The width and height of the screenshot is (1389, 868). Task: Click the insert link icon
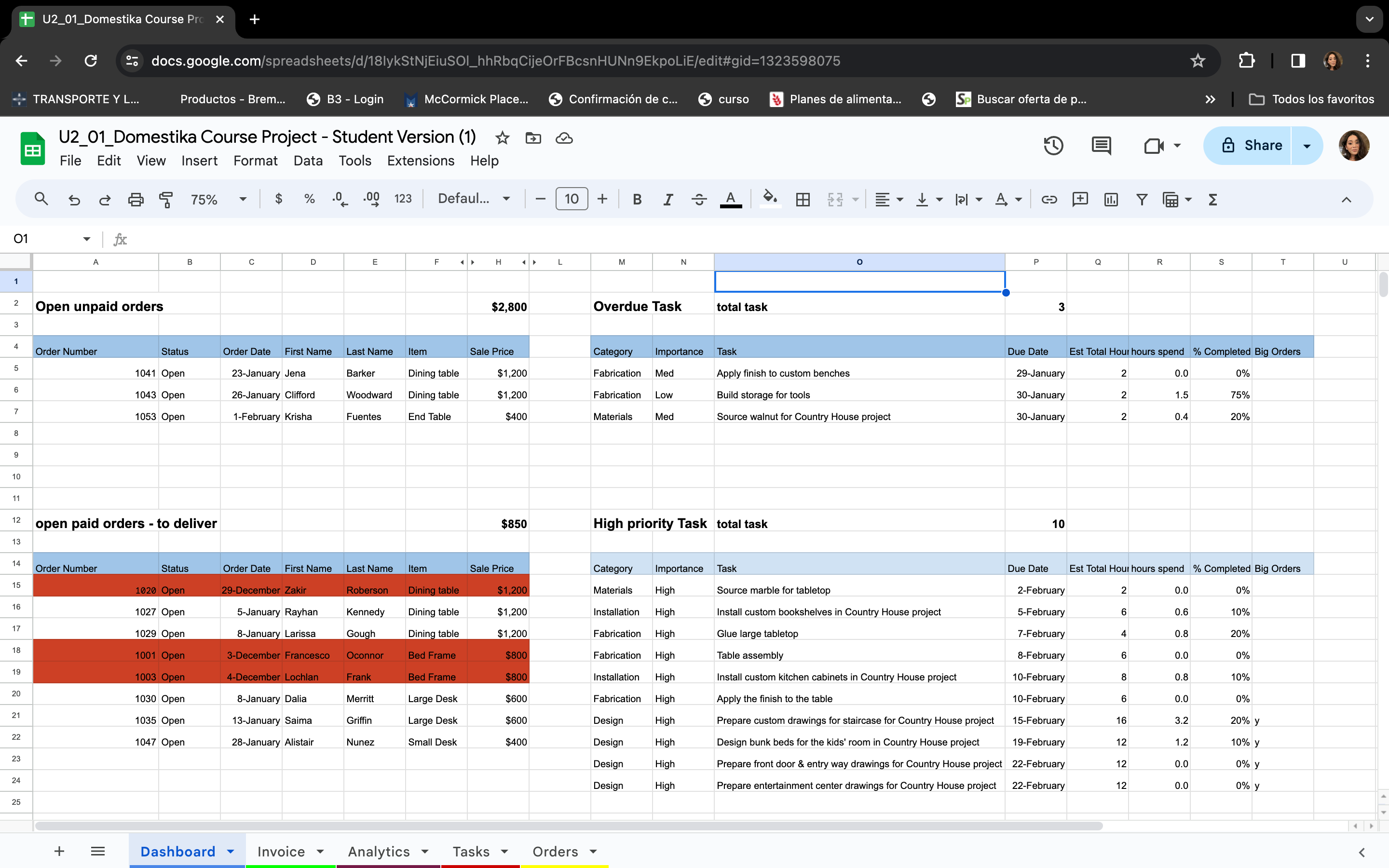click(1049, 199)
